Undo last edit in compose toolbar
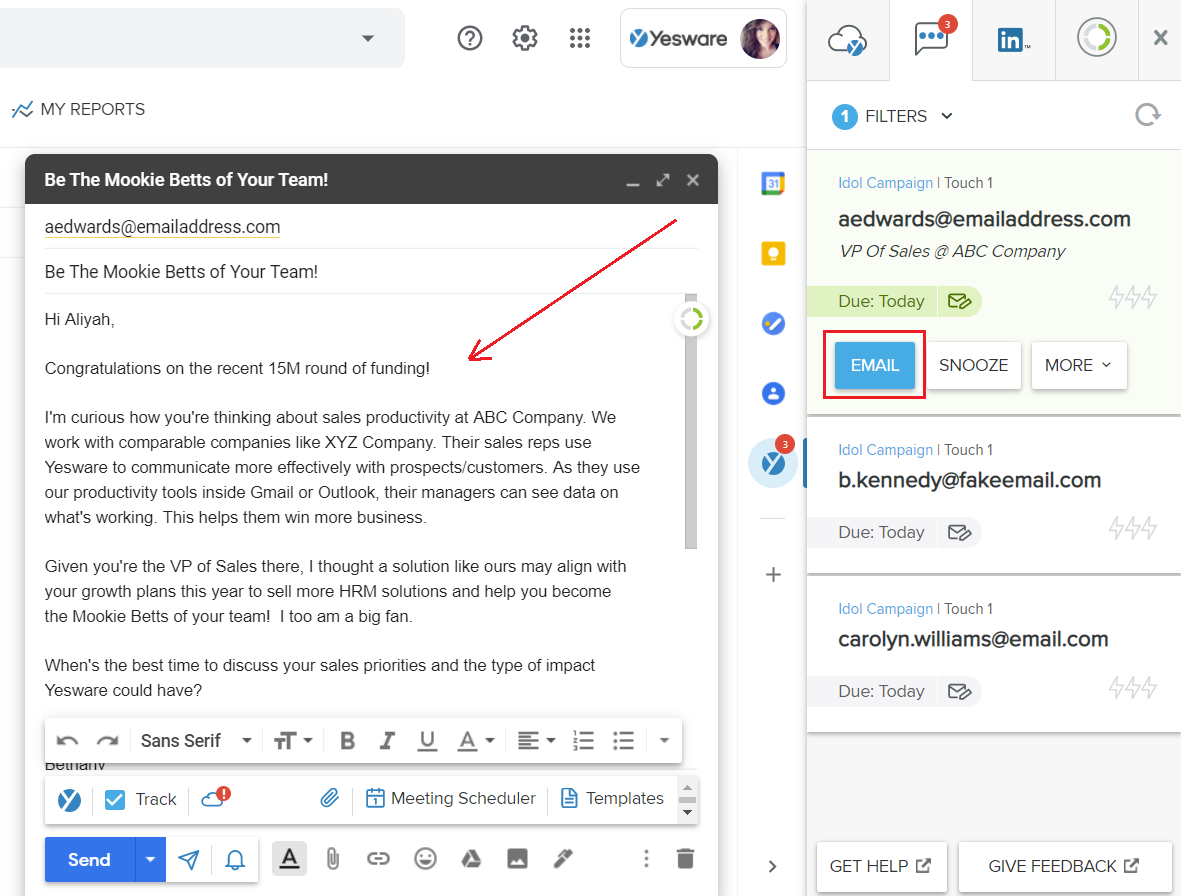Viewport: 1183px width, 896px height. click(x=67, y=741)
